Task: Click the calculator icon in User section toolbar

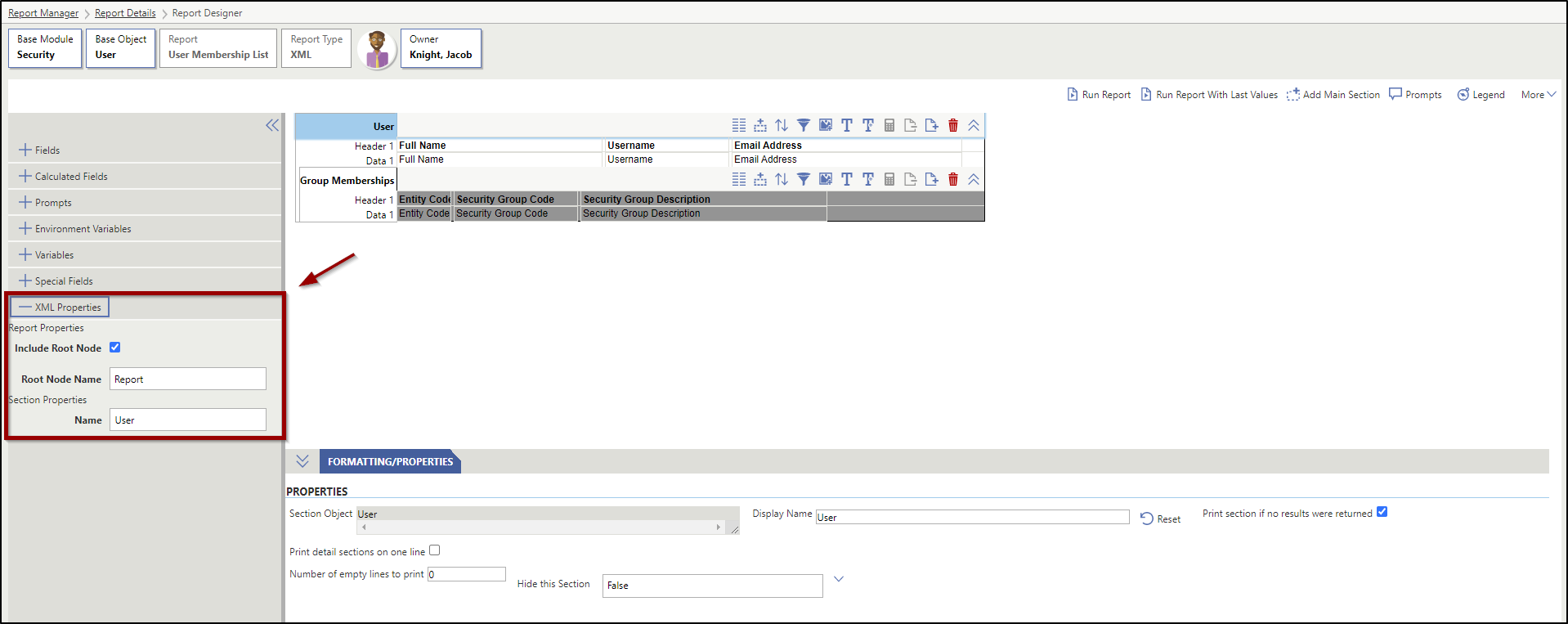Action: pyautogui.click(x=889, y=125)
